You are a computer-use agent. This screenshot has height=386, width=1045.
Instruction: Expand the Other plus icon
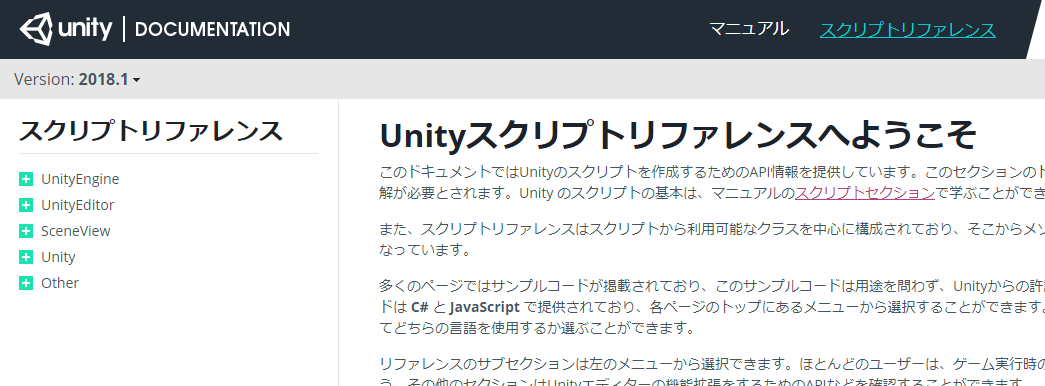click(x=26, y=283)
